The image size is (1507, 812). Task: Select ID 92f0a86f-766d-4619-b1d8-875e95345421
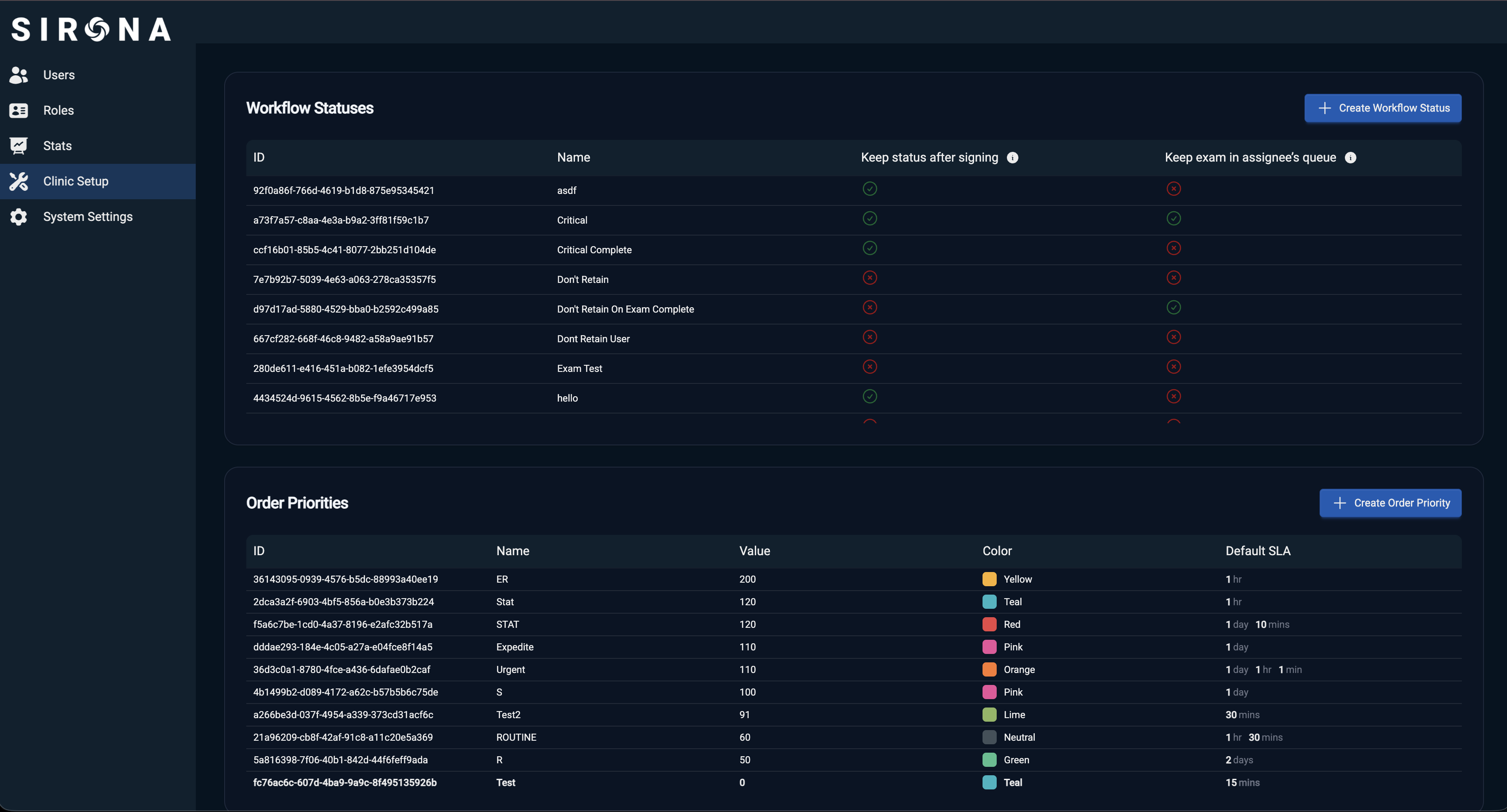(343, 190)
